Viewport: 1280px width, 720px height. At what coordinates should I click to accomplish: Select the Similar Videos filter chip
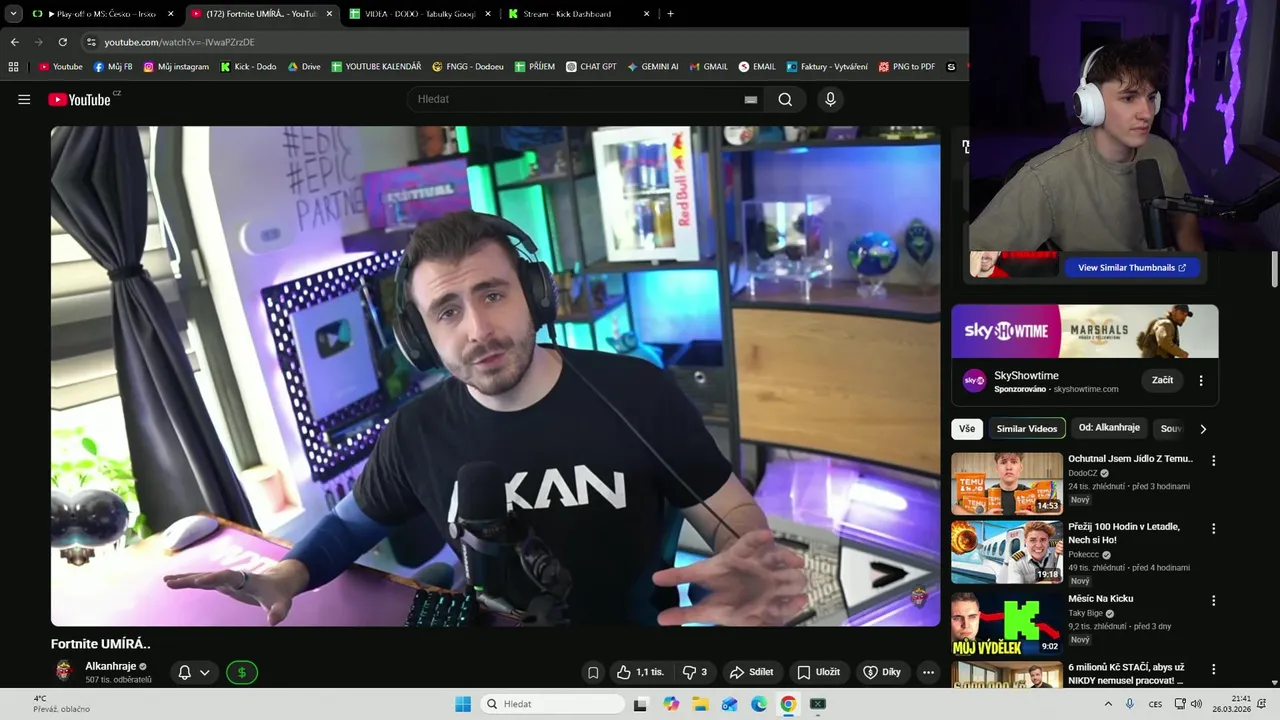click(x=1027, y=428)
